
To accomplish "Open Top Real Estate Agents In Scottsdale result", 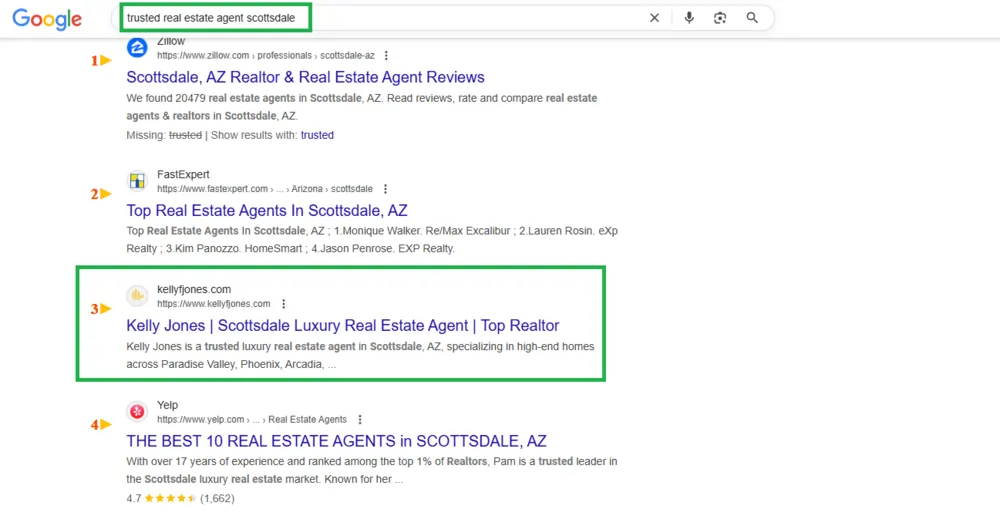I will click(267, 211).
